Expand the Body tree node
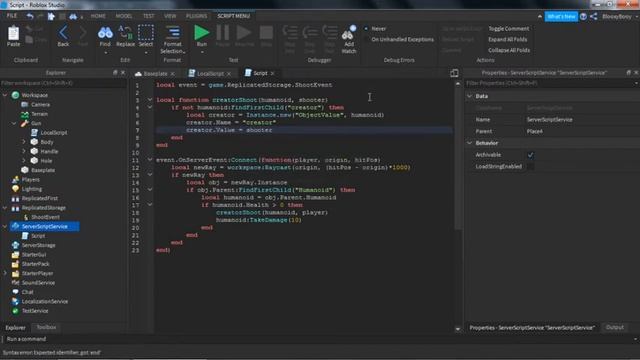Image resolution: width=640 pixels, height=360 pixels. point(24,142)
